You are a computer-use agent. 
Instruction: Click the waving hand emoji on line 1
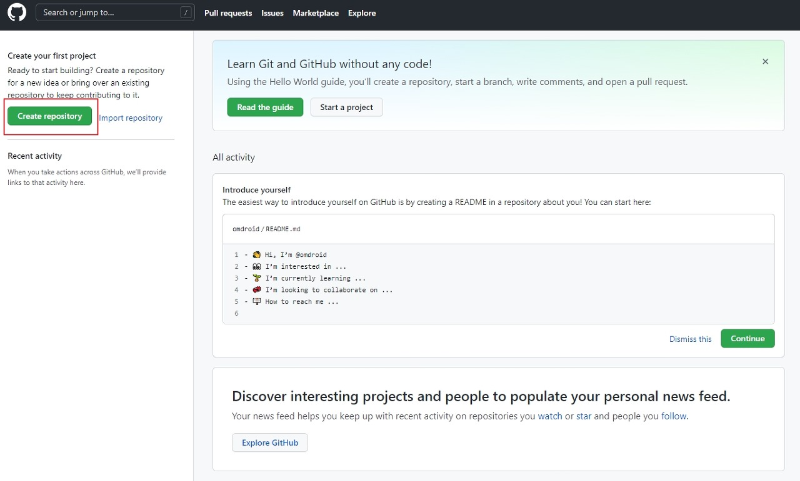click(x=257, y=255)
